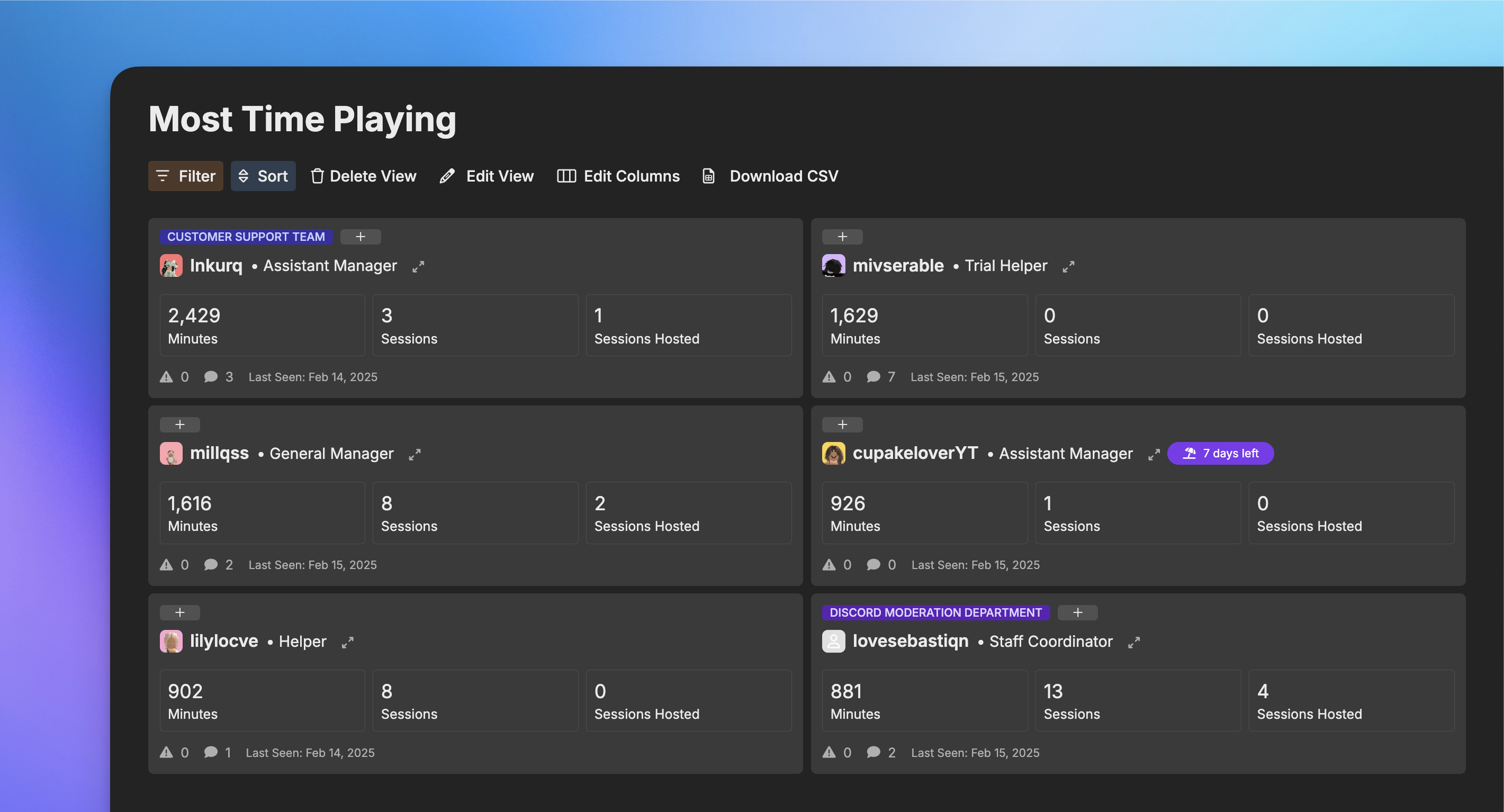Screen dimensions: 1504x812
Task: Expand mivserable's profile card
Action: tap(1068, 266)
